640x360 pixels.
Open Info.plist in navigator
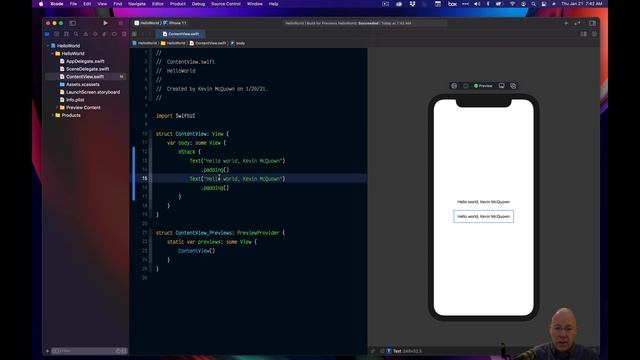[x=75, y=100]
